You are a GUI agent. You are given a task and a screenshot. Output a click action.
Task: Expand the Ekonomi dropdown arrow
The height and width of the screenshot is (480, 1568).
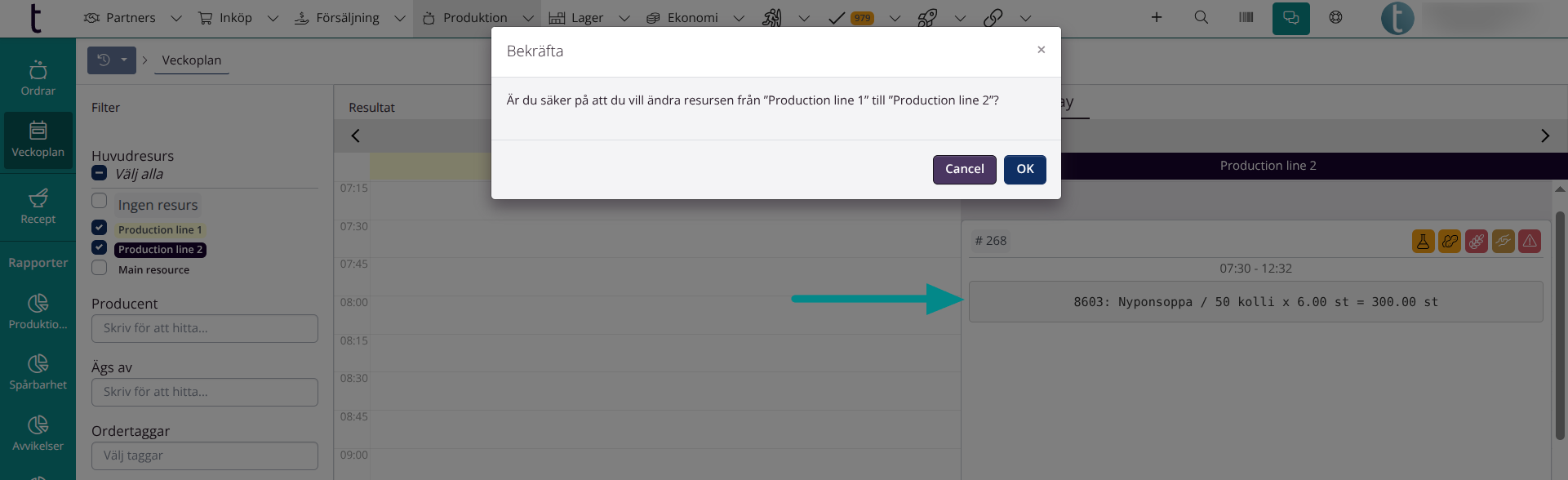click(739, 18)
